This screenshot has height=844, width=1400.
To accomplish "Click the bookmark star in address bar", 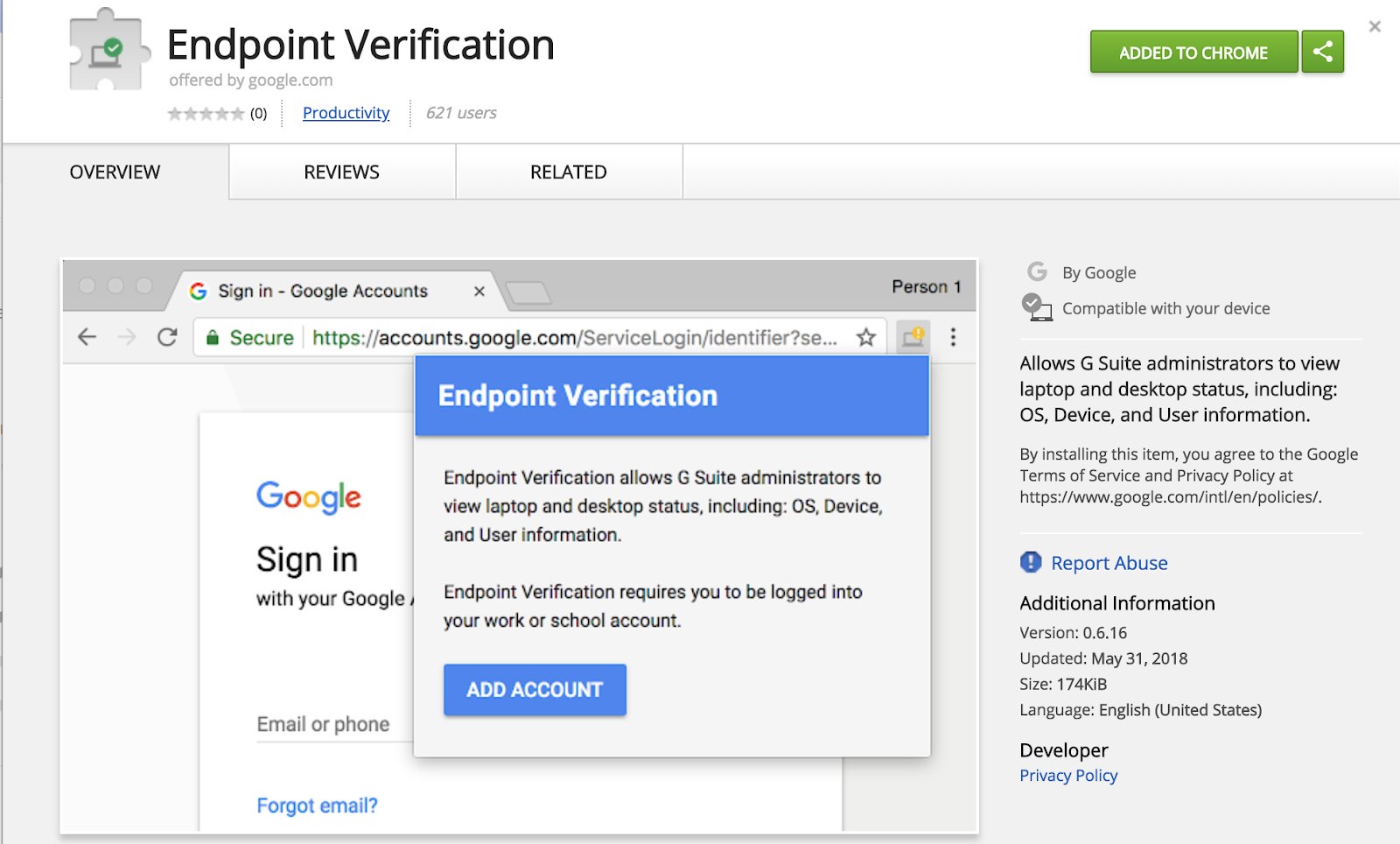I will pyautogui.click(x=865, y=337).
